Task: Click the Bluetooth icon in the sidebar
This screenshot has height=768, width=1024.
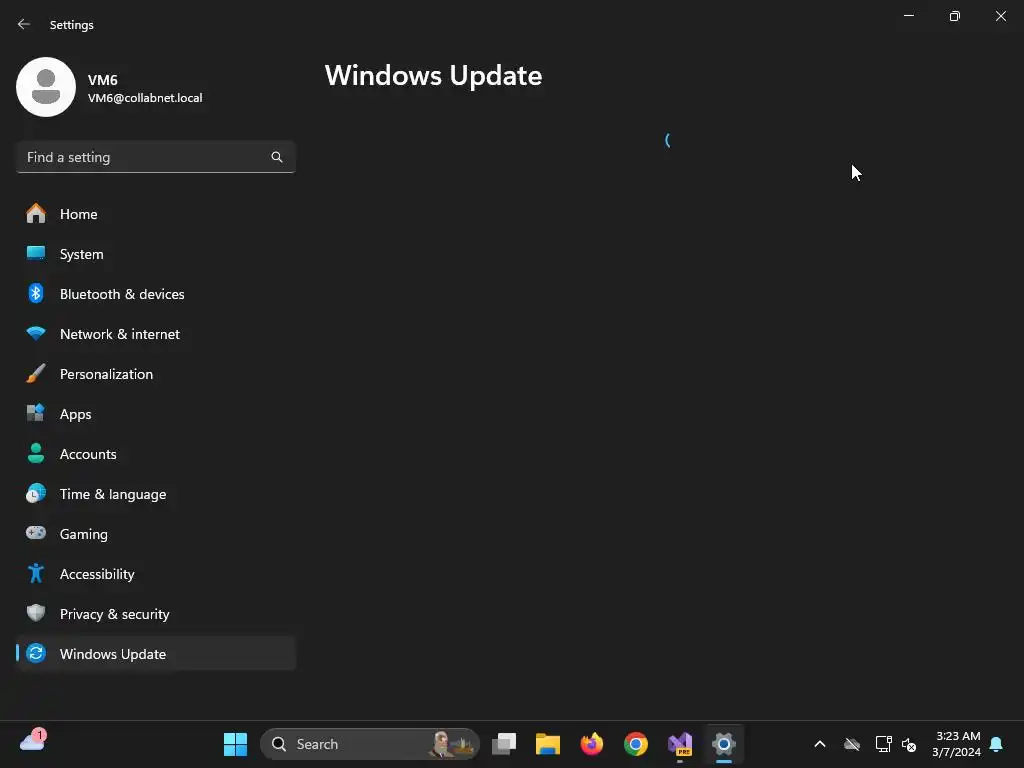Action: [x=36, y=293]
